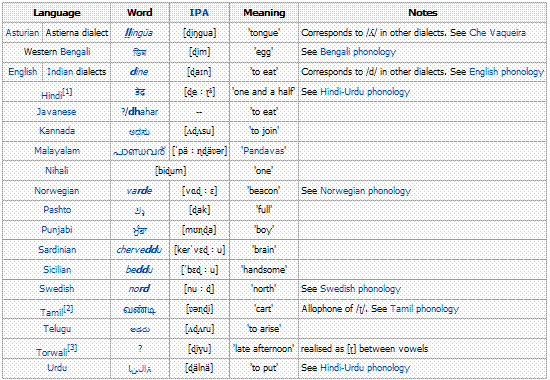
Task: Open the English phonology link
Action: pyautogui.click(x=507, y=72)
